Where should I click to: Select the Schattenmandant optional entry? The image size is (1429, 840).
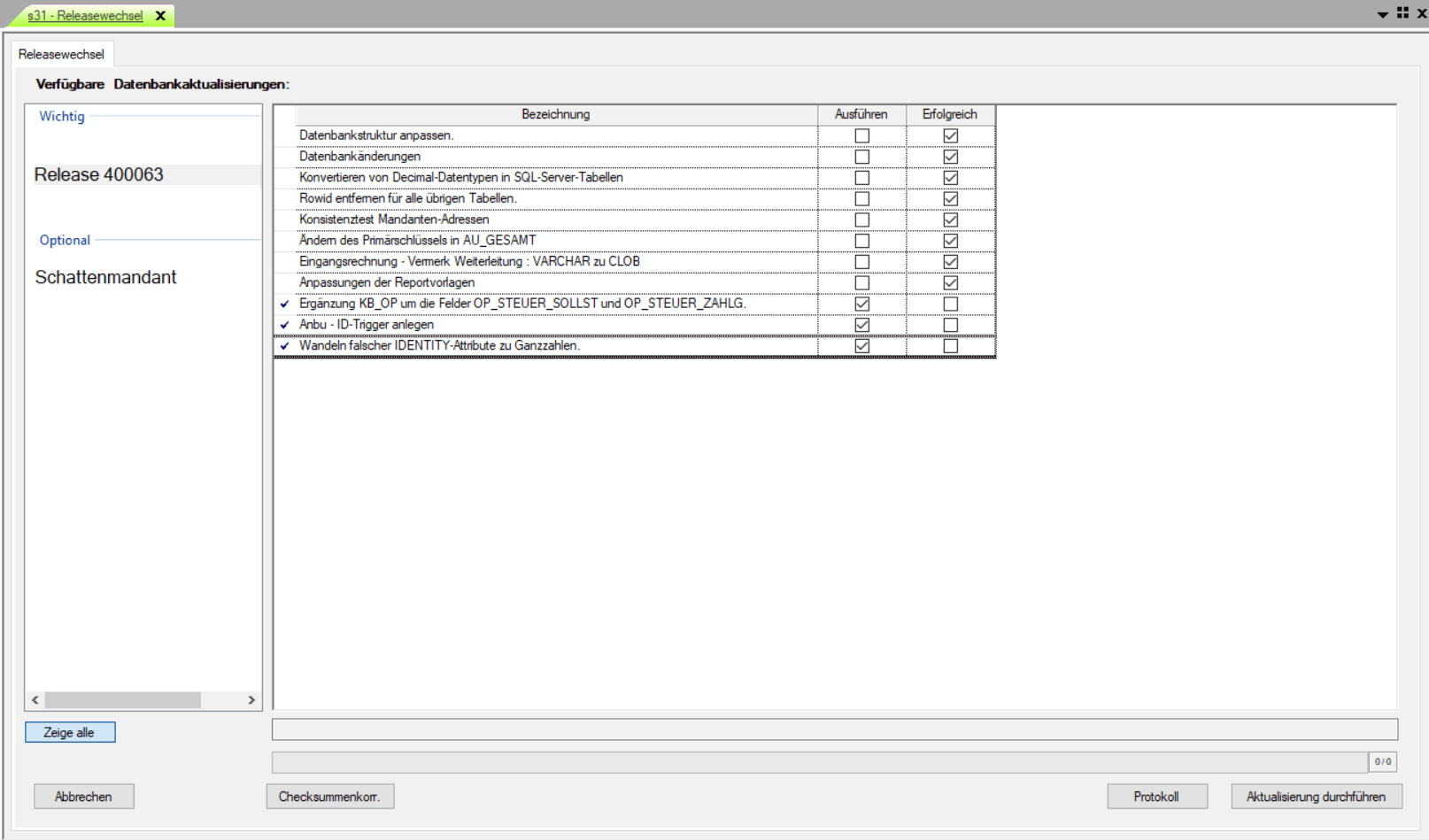(105, 277)
